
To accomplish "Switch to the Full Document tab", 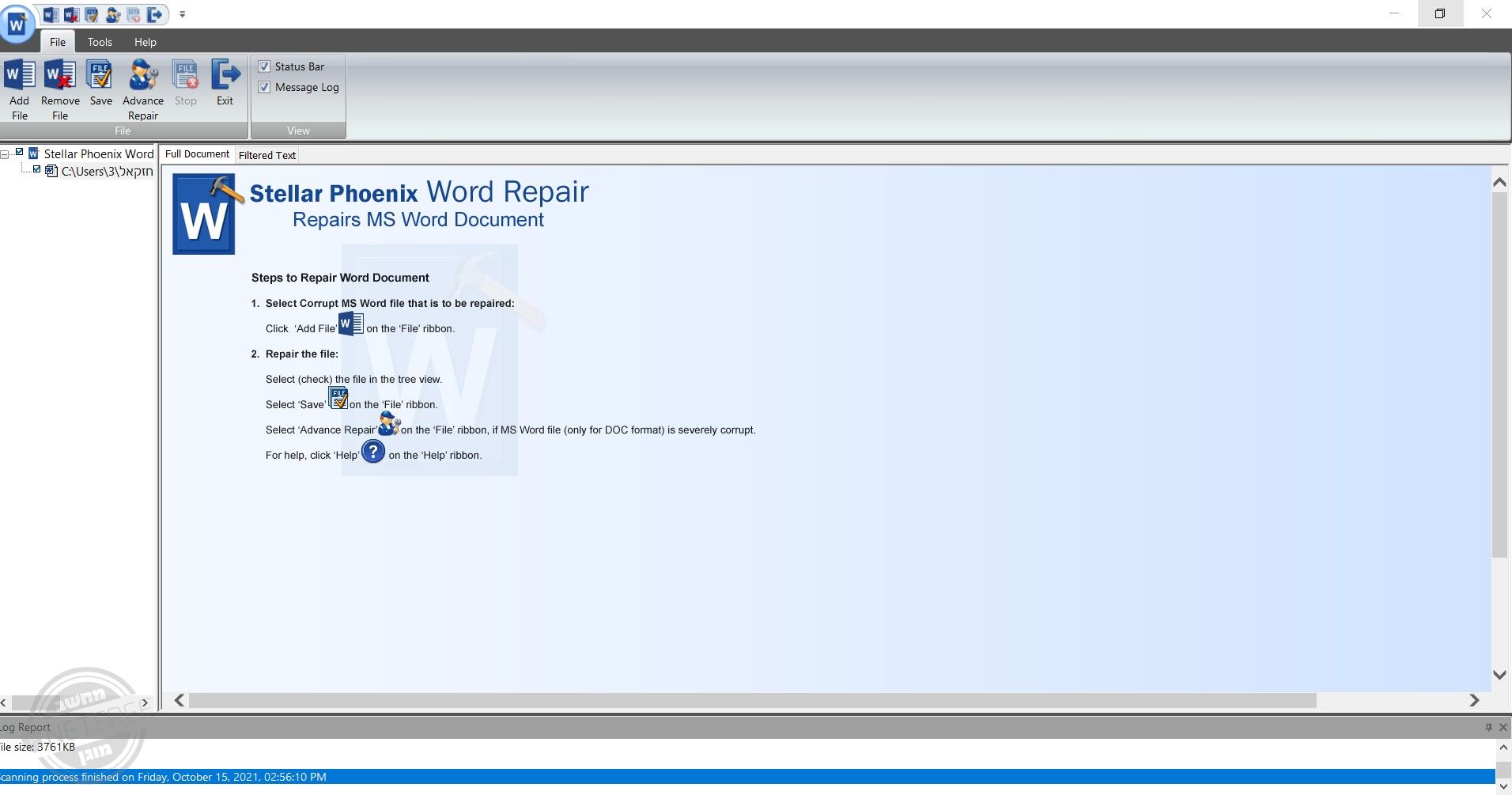I will tap(197, 154).
